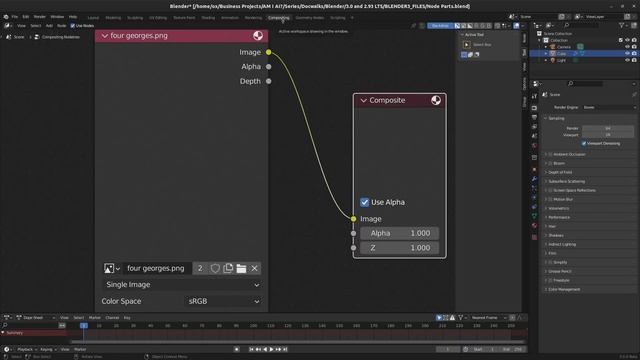Open the Particles properties tab icon
The image size is (640, 360).
click(x=534, y=188)
